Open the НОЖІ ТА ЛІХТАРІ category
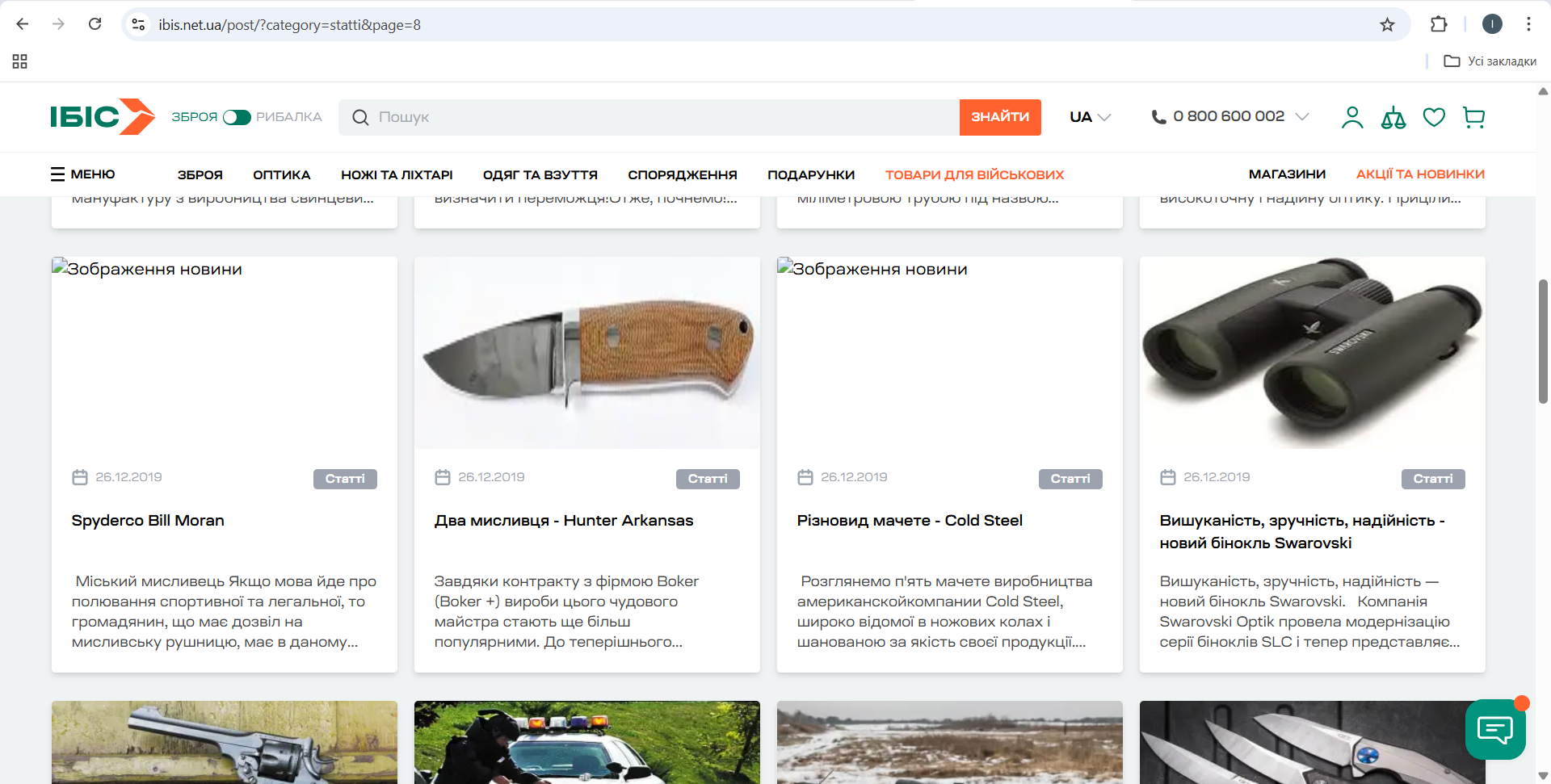Screen dimensions: 1551x784 397,174
